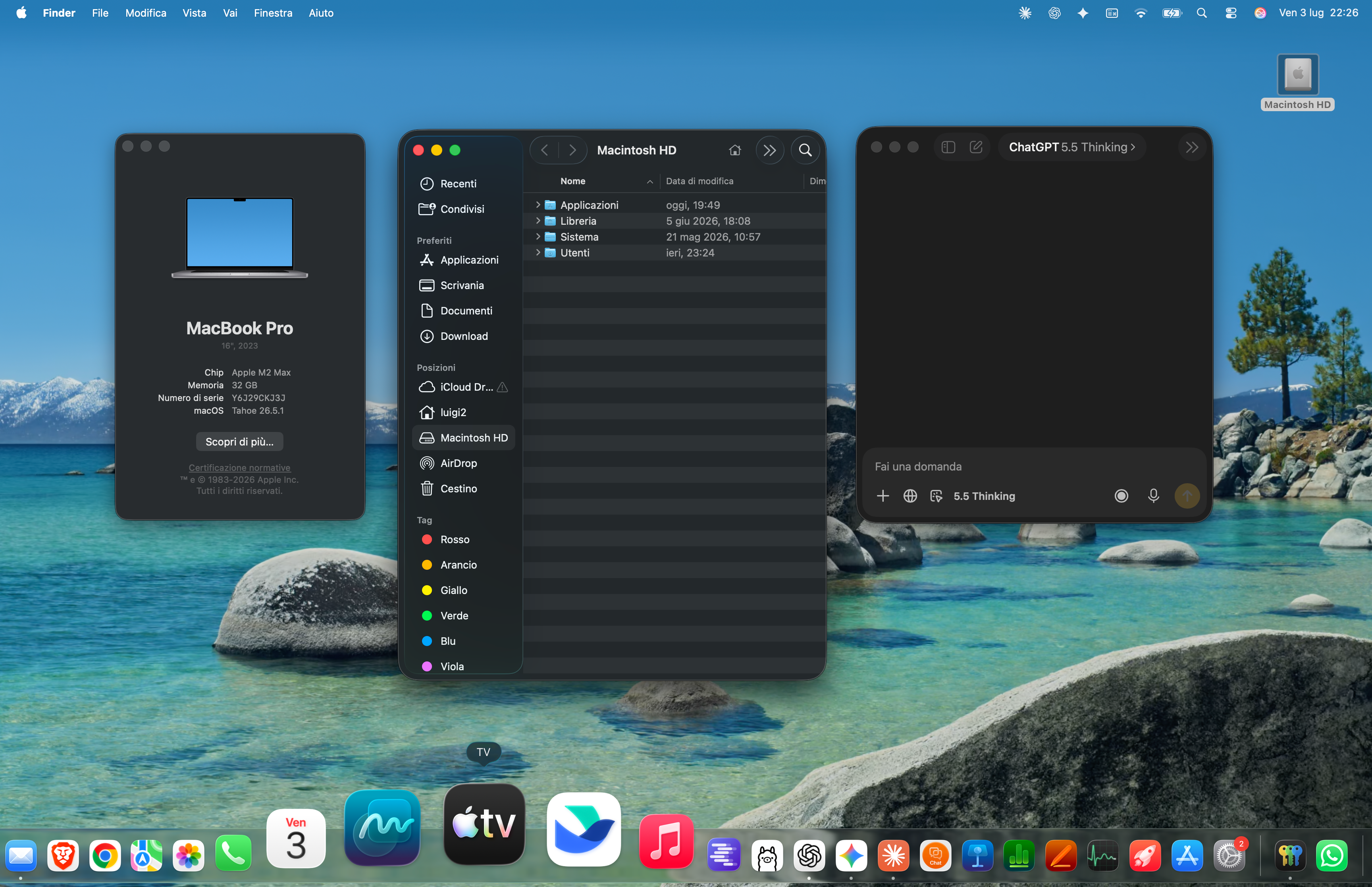Sort by Nome column header
The height and width of the screenshot is (887, 1372).
(x=592, y=181)
